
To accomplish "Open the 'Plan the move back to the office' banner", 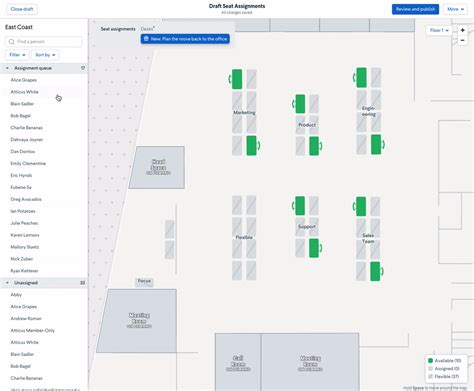I will [x=185, y=39].
